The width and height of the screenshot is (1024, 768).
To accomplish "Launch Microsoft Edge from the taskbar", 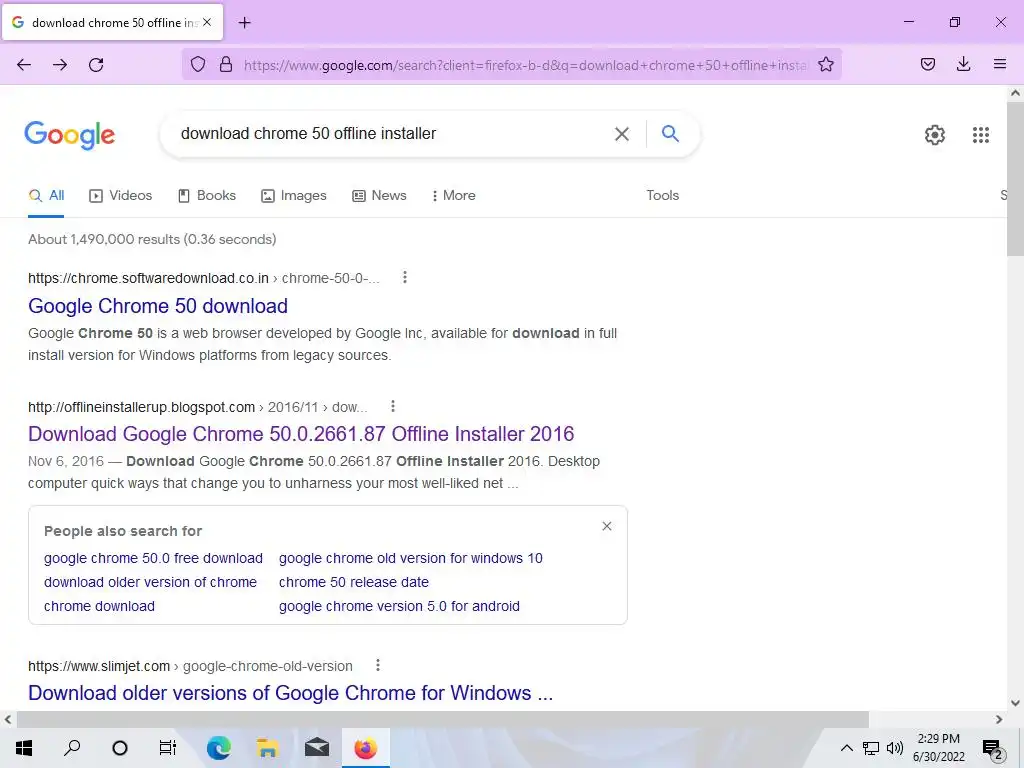I will [x=219, y=748].
